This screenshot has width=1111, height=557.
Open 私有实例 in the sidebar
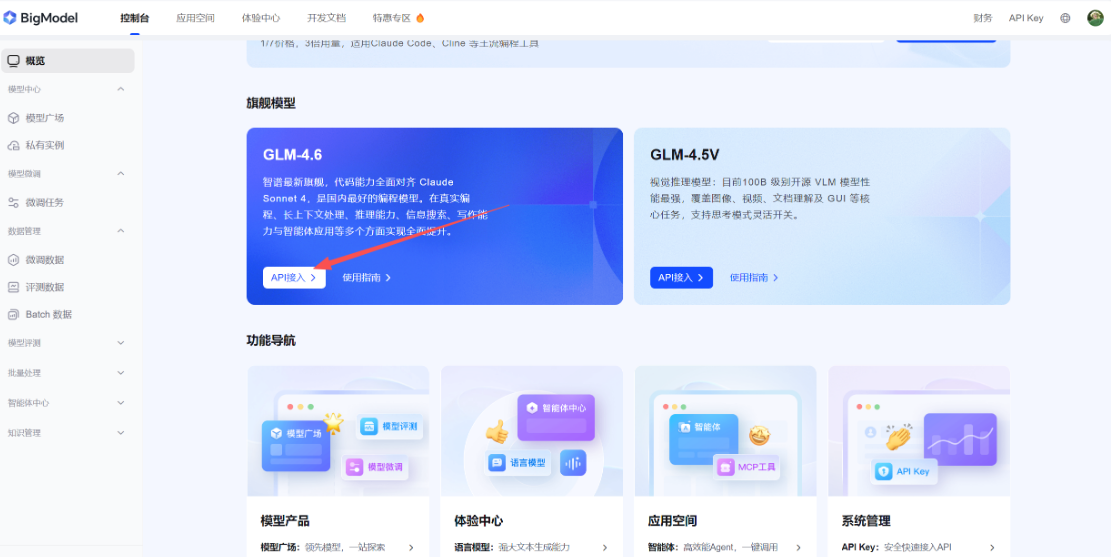(44, 145)
